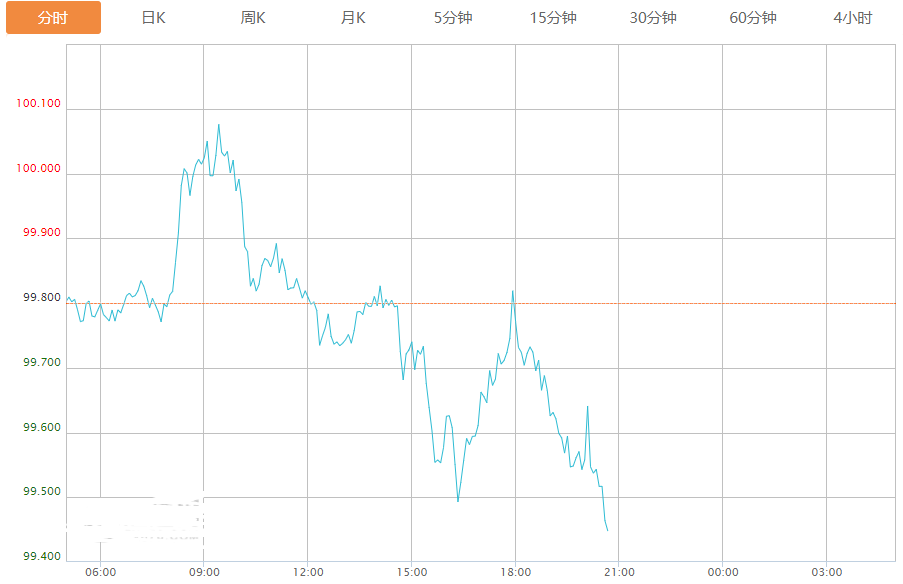903x584 pixels.
Task: Click the 100.000 price axis label
Action: pyautogui.click(x=38, y=168)
